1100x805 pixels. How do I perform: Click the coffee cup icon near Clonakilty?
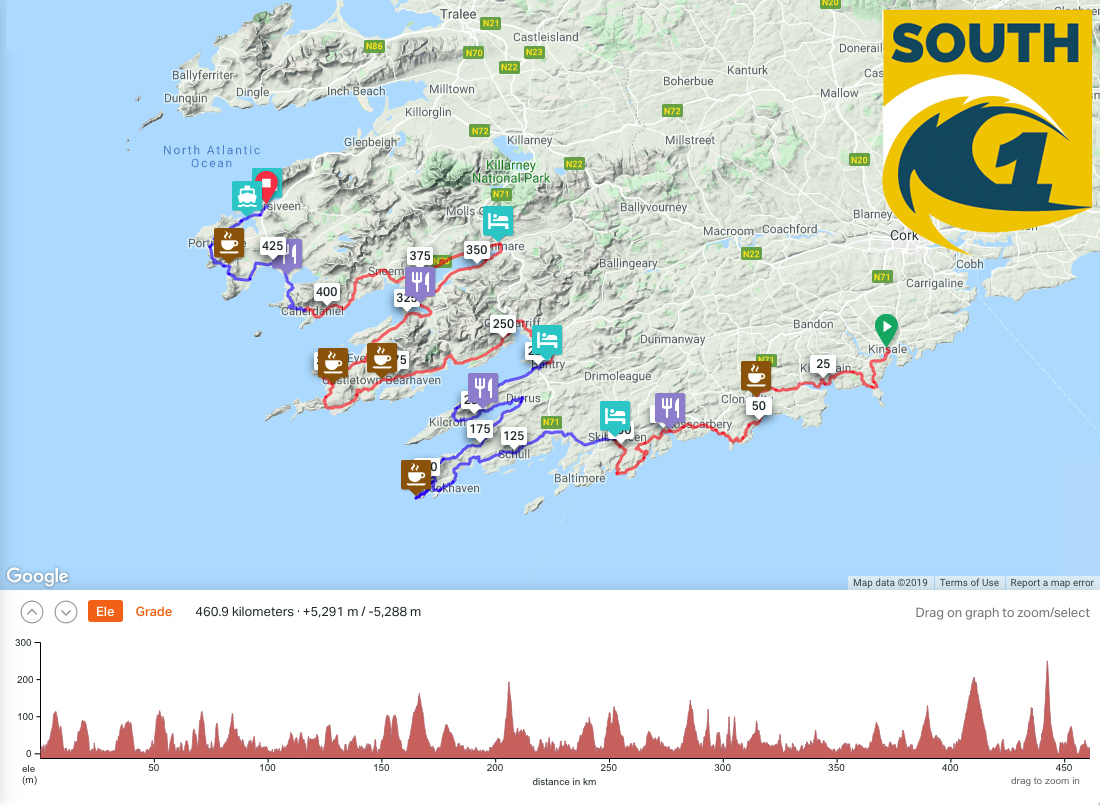pos(756,376)
